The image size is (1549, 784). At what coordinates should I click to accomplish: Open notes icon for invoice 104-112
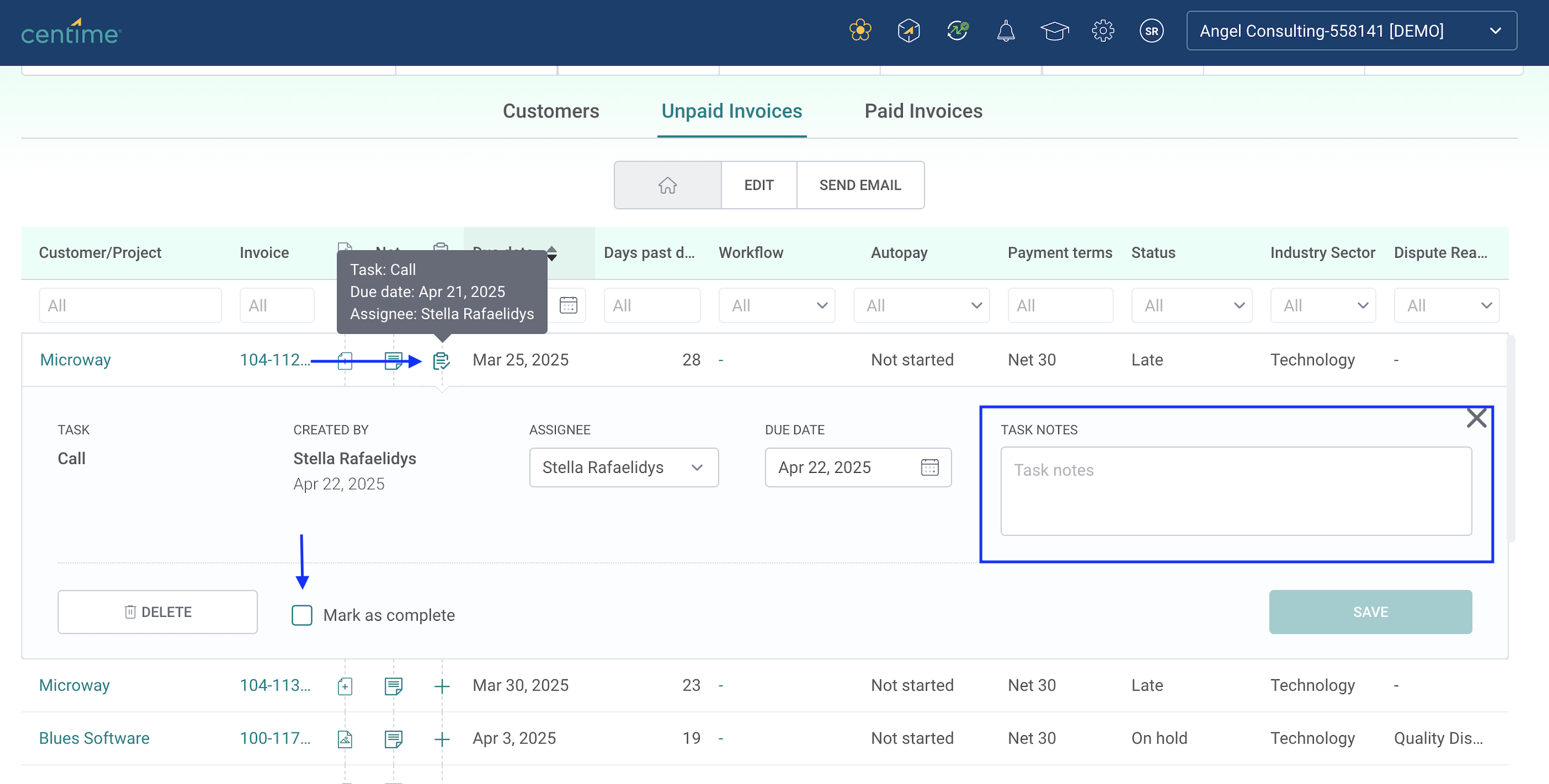point(393,360)
